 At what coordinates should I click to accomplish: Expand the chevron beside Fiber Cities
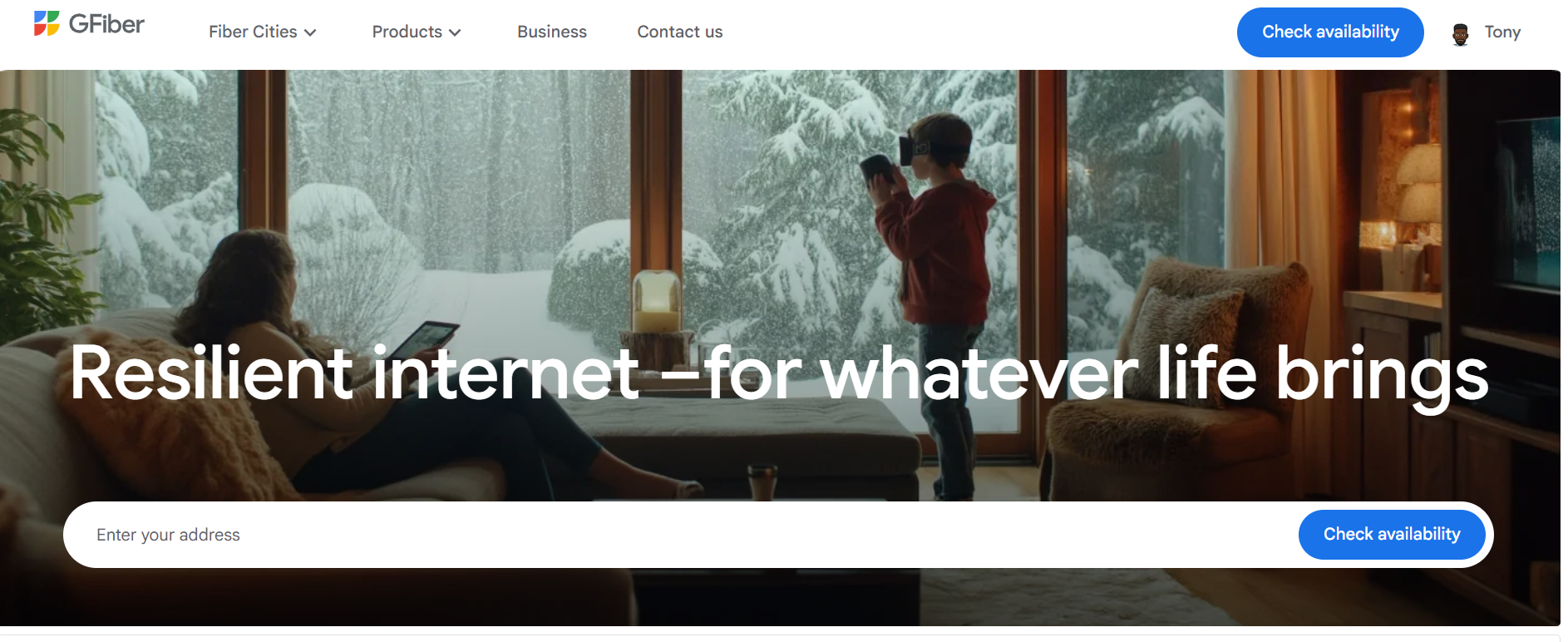(x=310, y=32)
